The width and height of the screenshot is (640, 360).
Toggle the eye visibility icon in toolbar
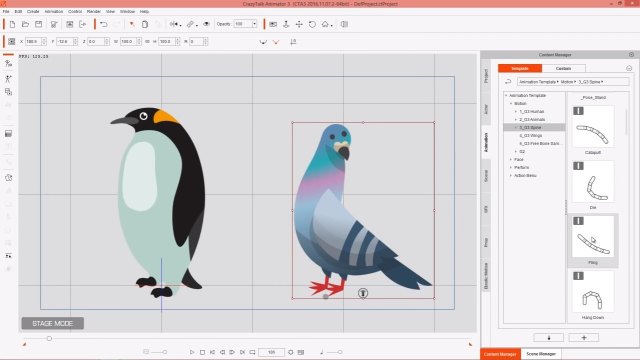207,24
